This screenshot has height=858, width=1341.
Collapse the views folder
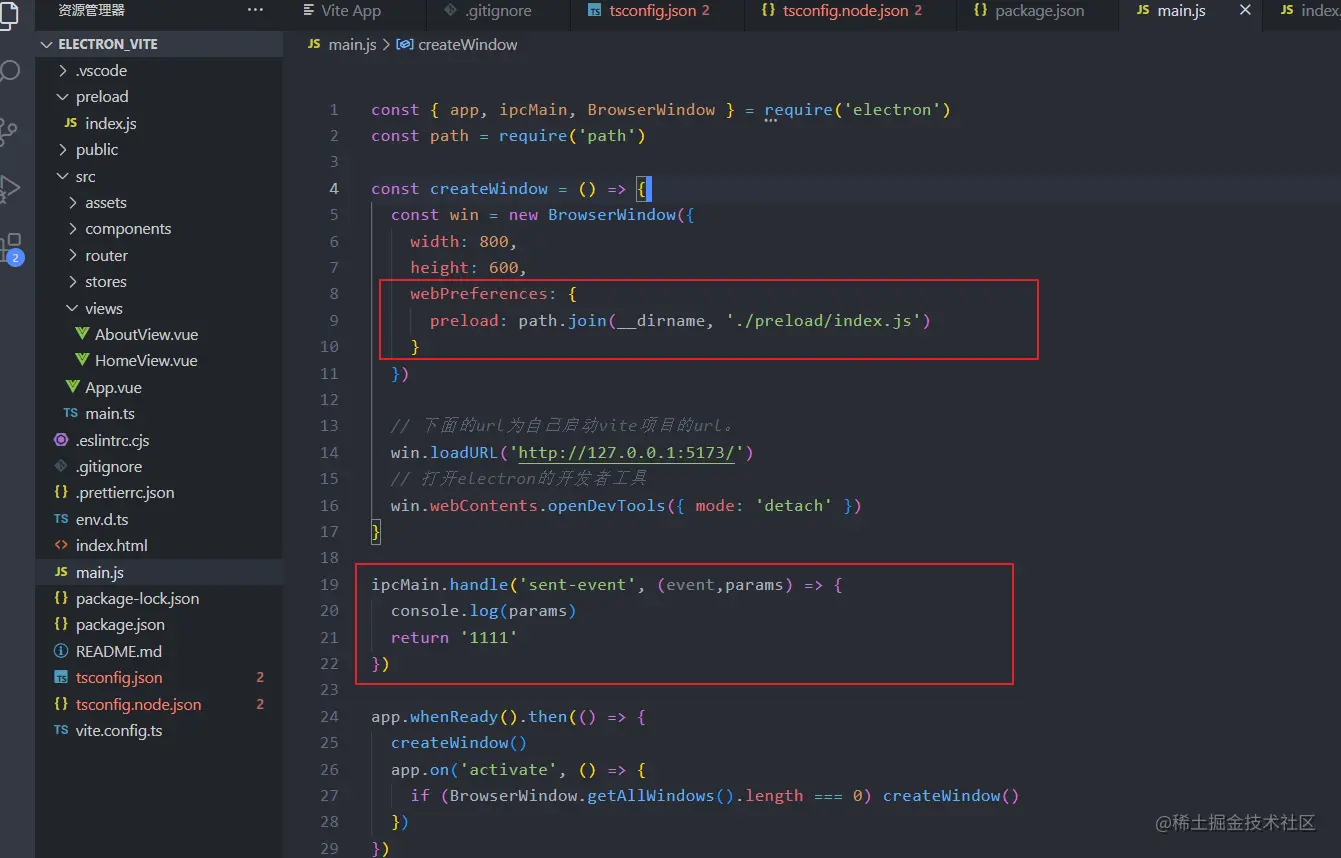159,309
